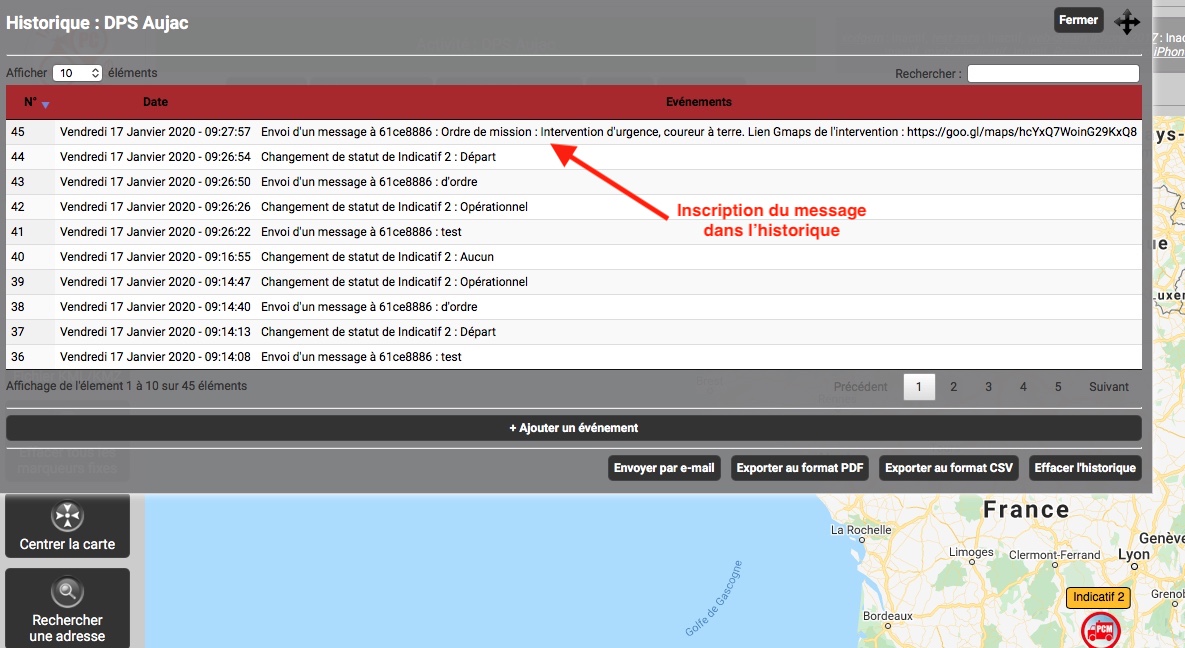This screenshot has width=1185, height=648.
Task: Sort table by Date column header
Action: (156, 101)
